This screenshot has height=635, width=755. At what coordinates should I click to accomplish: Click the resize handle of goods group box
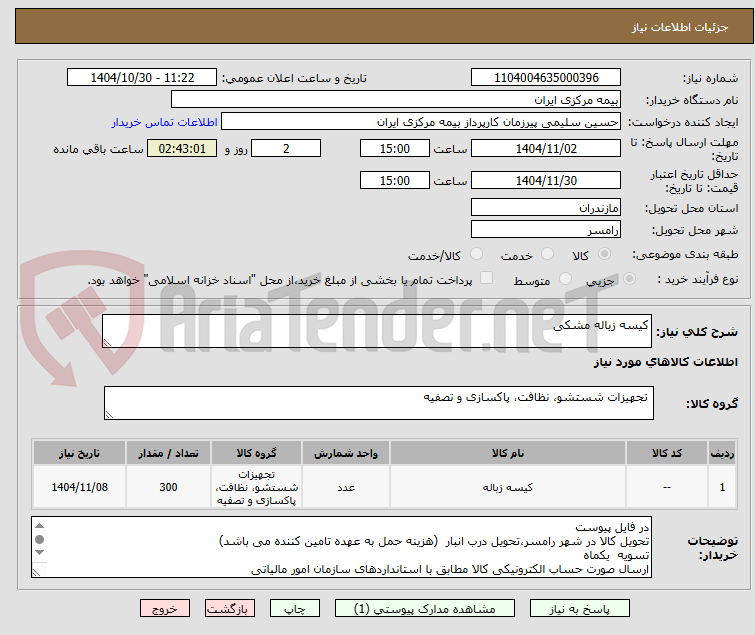[x=109, y=415]
